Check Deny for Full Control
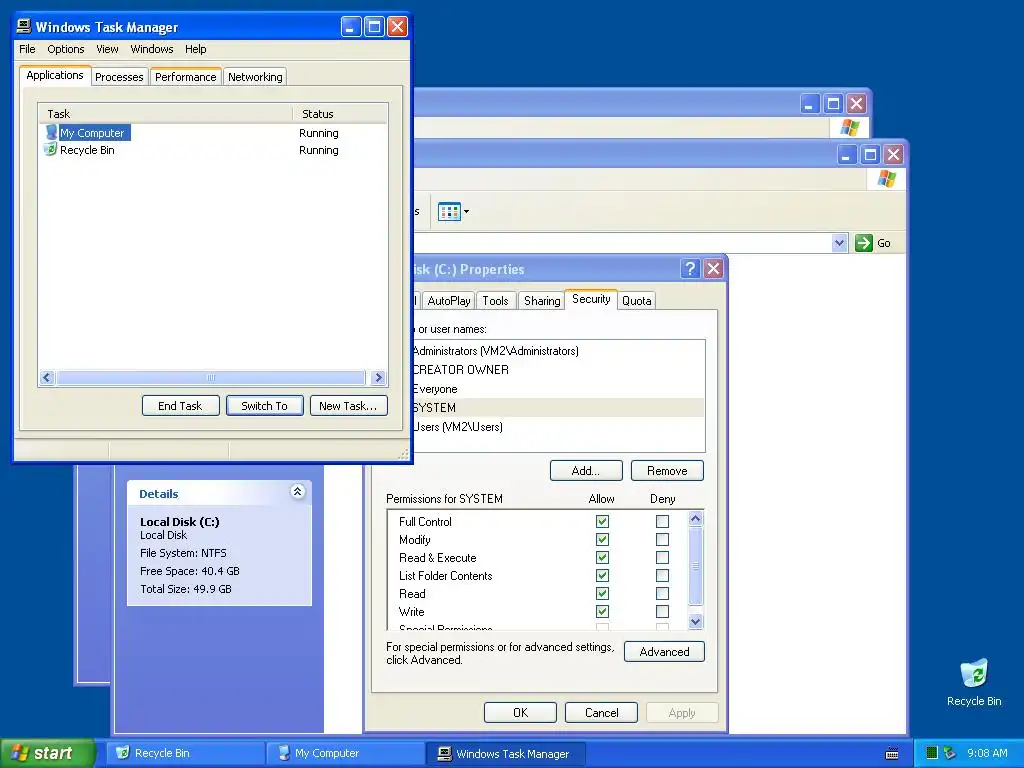Viewport: 1024px width, 768px height. [662, 522]
